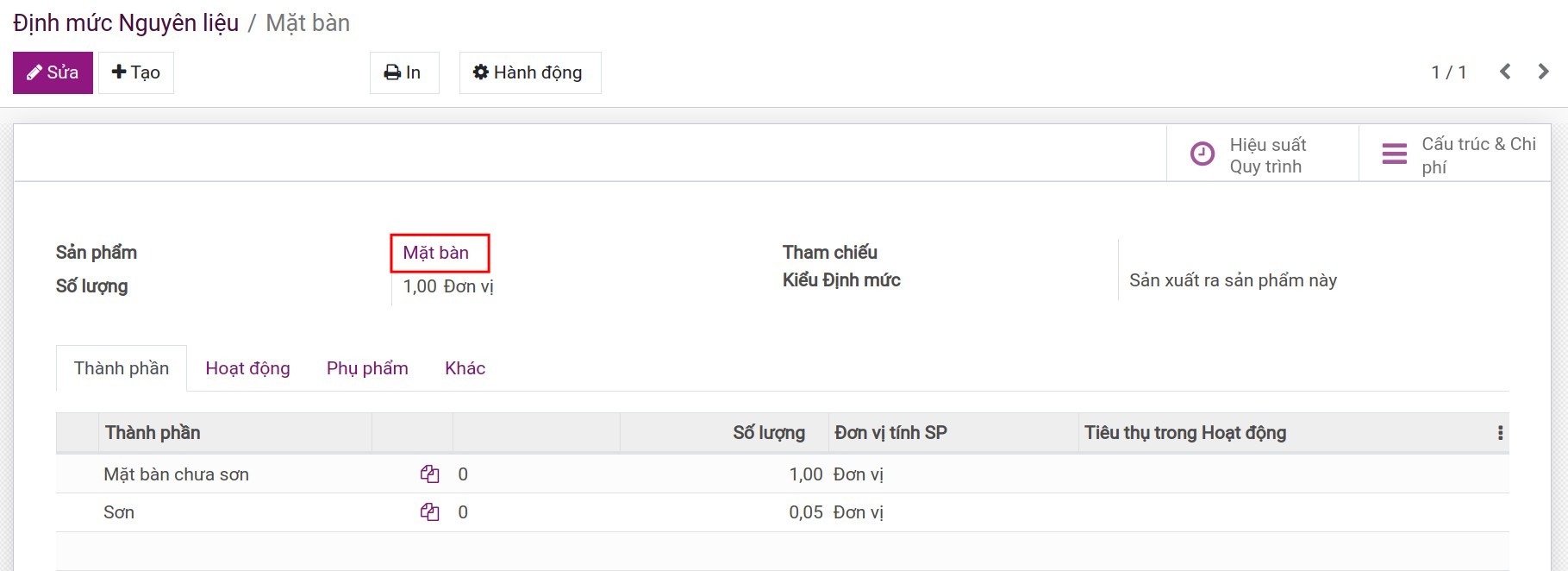Image resolution: width=1568 pixels, height=571 pixels.
Task: Open Cấu trúc & Chi phí report
Action: 1455,155
